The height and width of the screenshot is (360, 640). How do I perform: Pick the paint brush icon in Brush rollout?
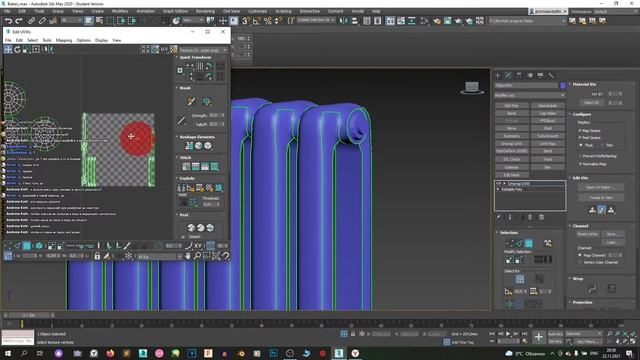click(191, 101)
